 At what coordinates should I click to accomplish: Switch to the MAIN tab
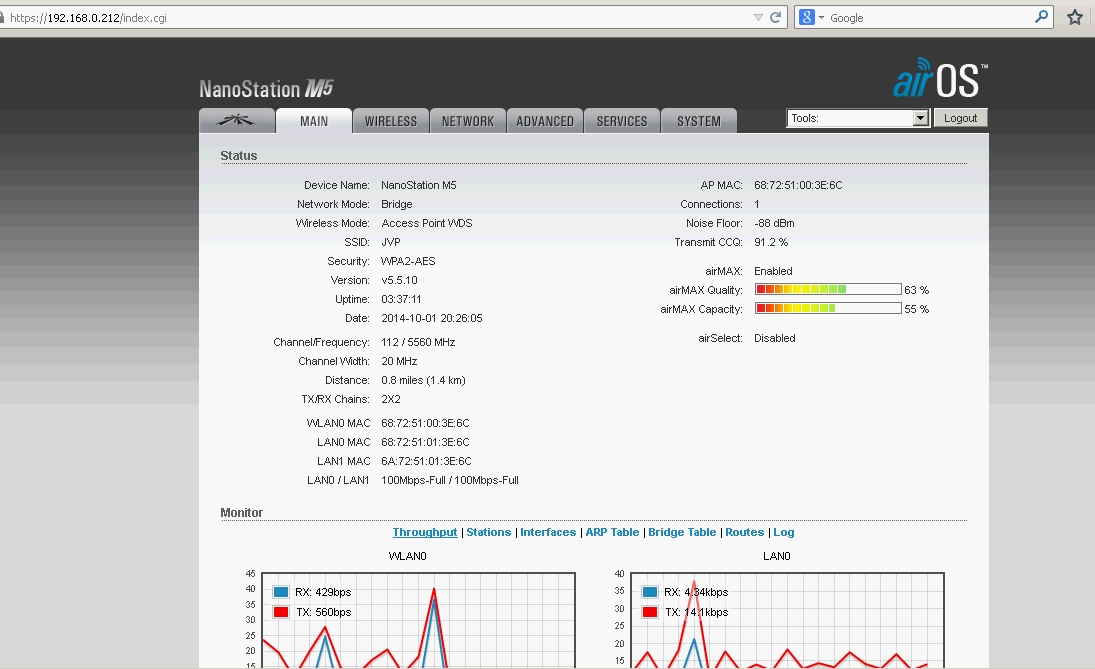[314, 121]
